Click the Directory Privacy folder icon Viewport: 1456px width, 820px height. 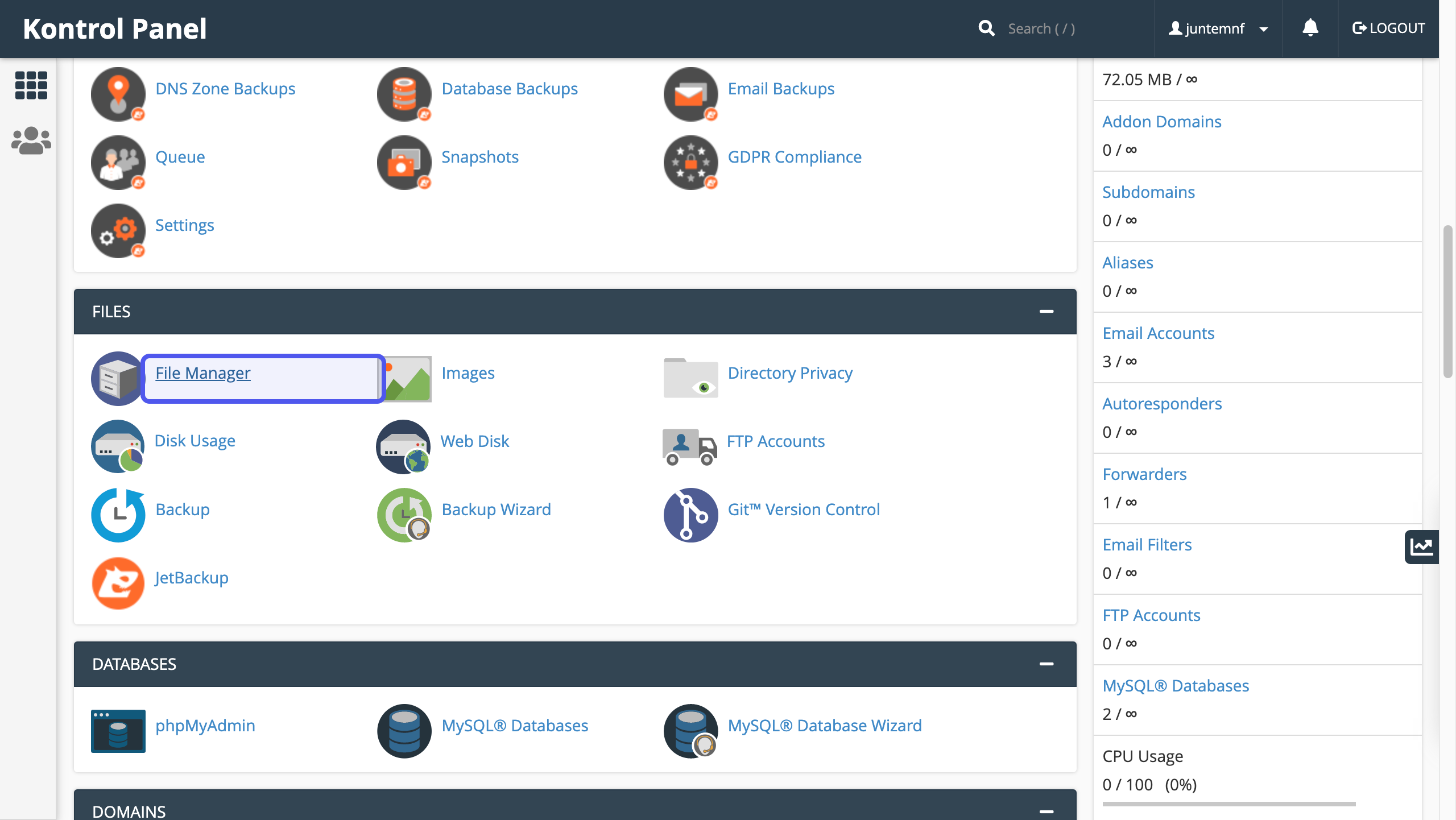690,378
